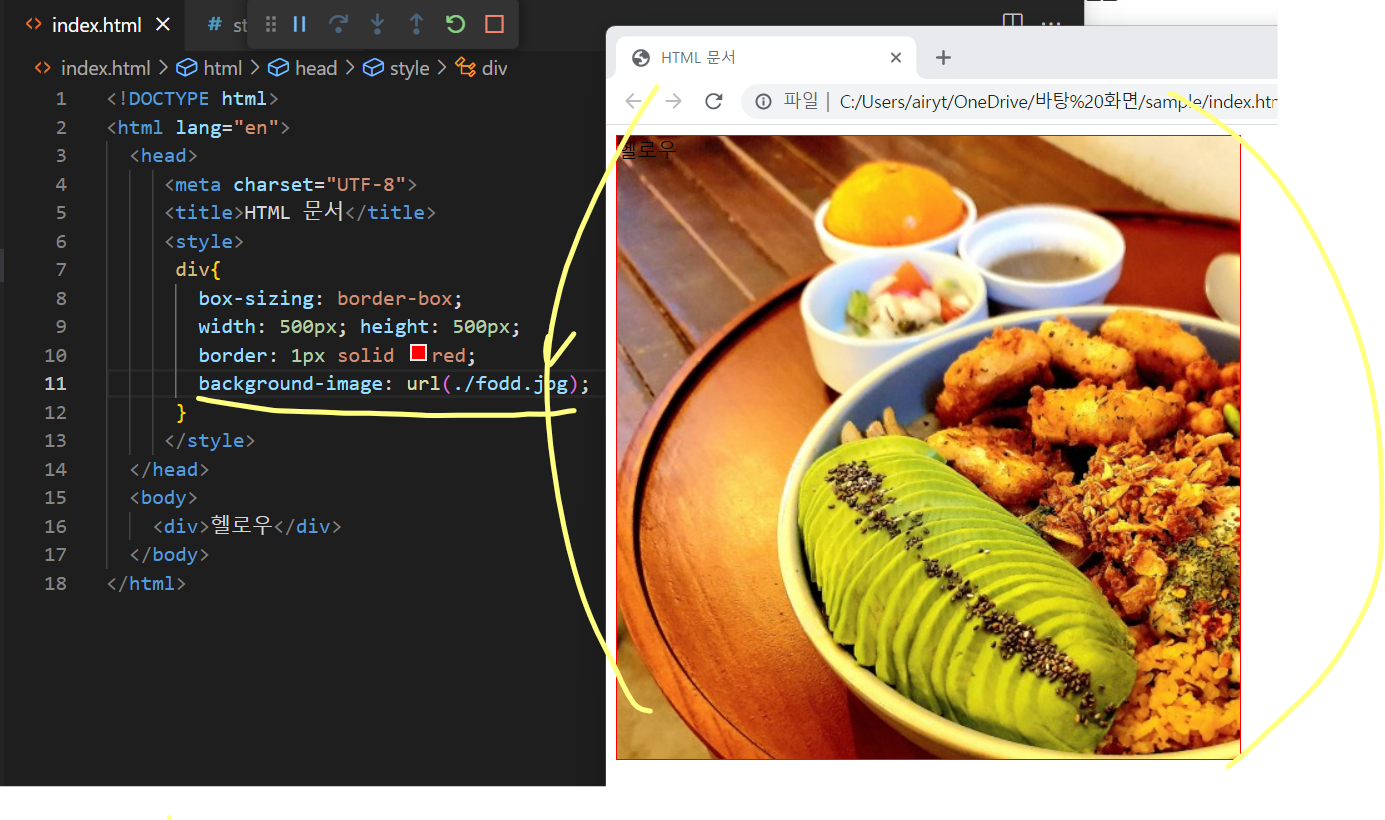Click the Chrome forward arrow
Viewport: 1385px width, 820px height.
pyautogui.click(x=674, y=101)
